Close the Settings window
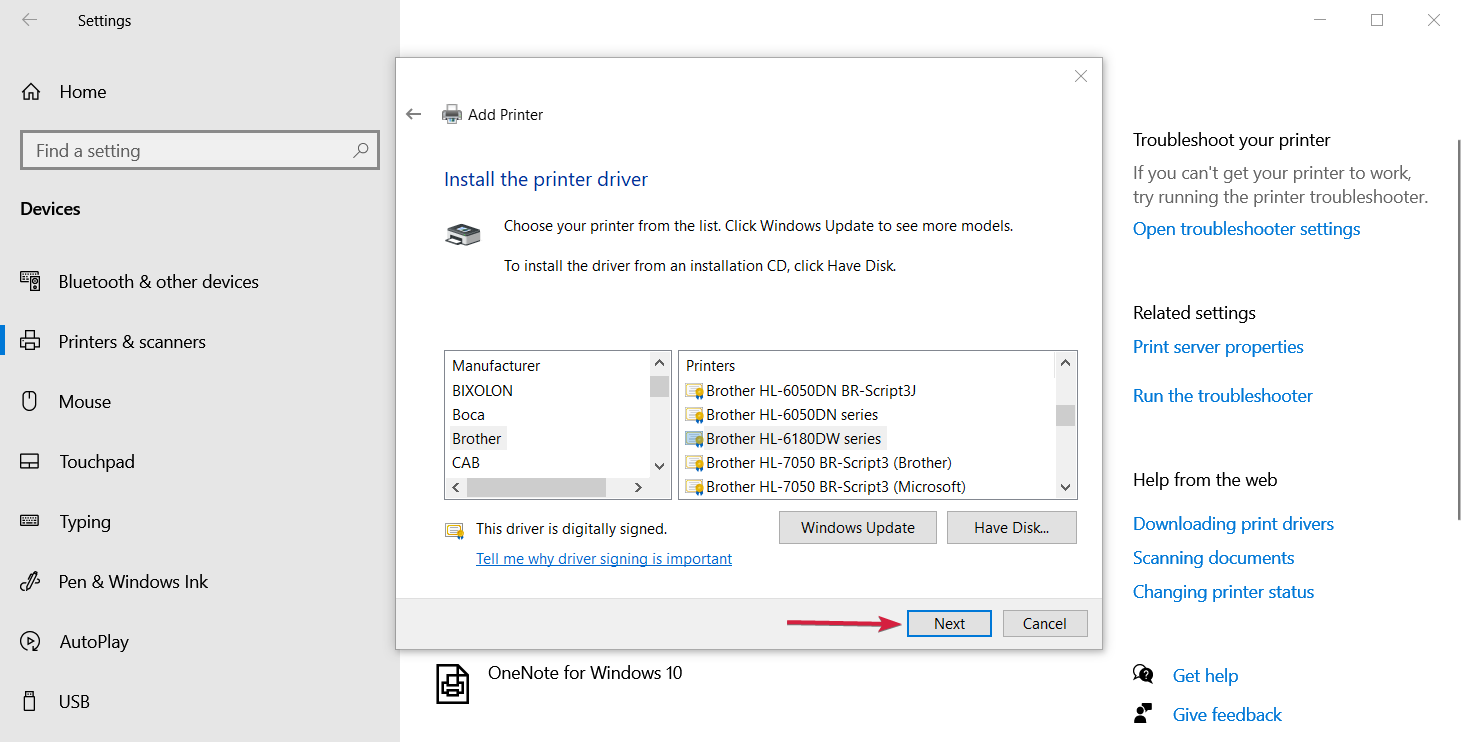This screenshot has height=742, width=1463. click(1434, 20)
